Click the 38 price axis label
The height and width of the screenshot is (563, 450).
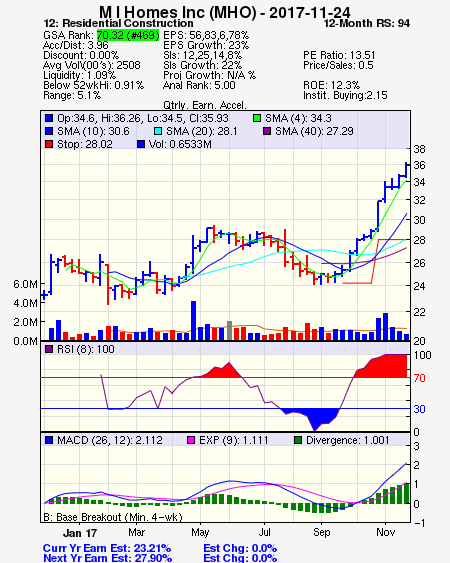pyautogui.click(x=419, y=149)
